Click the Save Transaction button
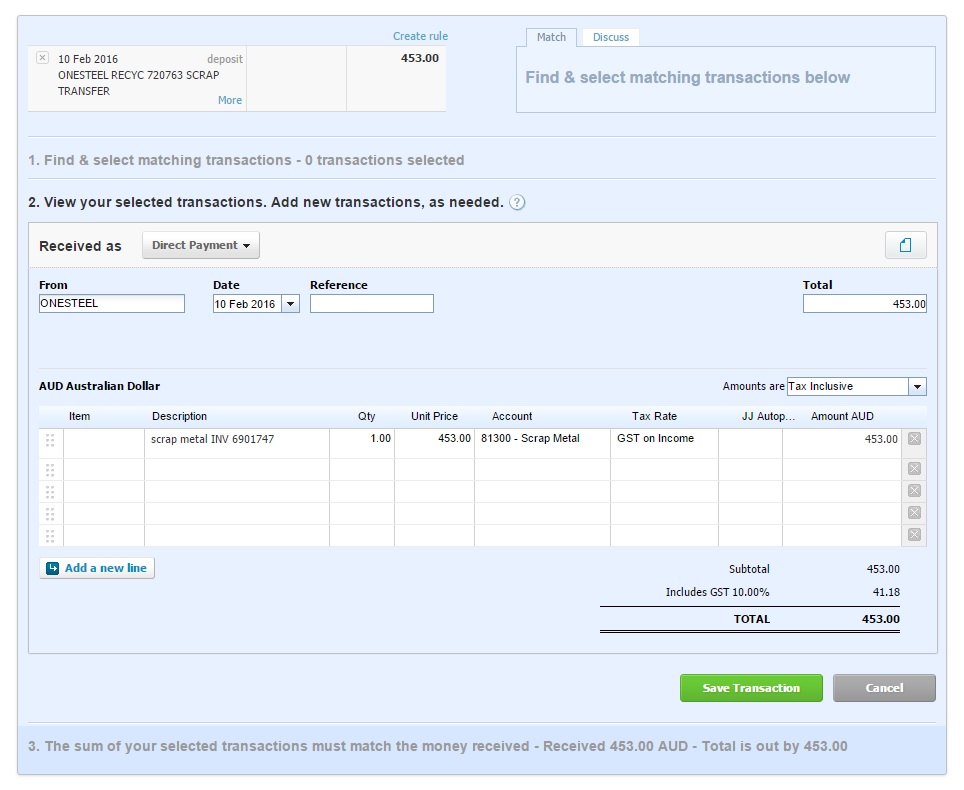The width and height of the screenshot is (964, 790). coord(751,688)
